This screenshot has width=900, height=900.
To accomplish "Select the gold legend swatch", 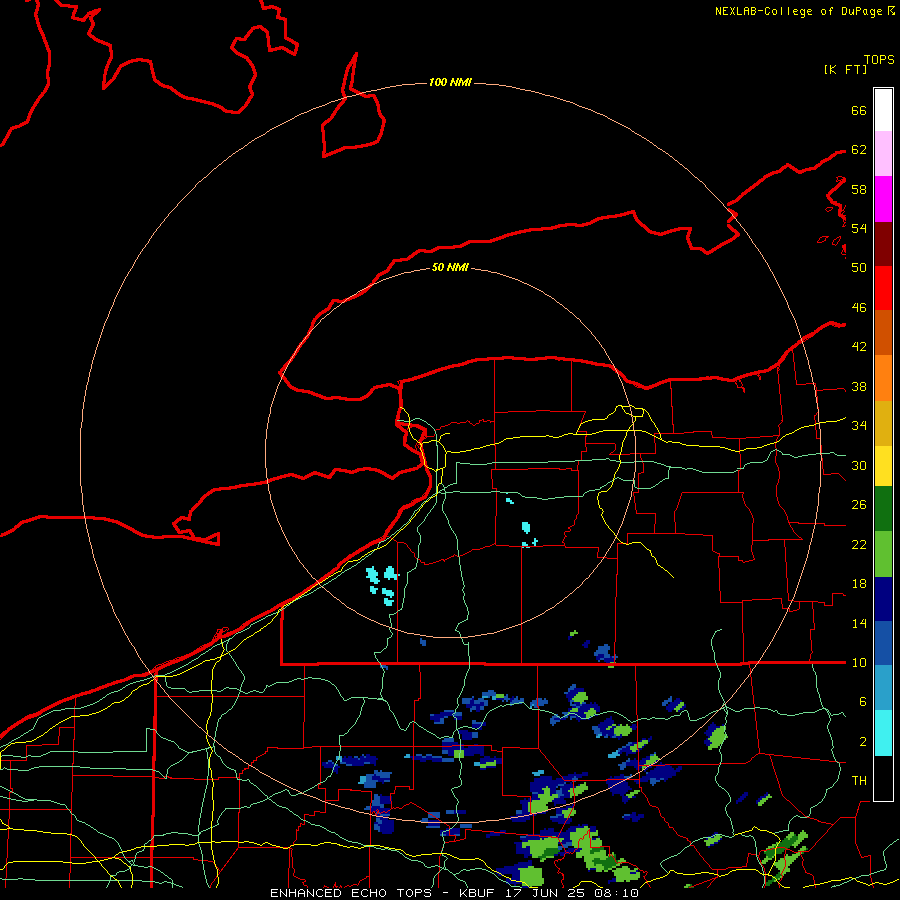I will (883, 423).
